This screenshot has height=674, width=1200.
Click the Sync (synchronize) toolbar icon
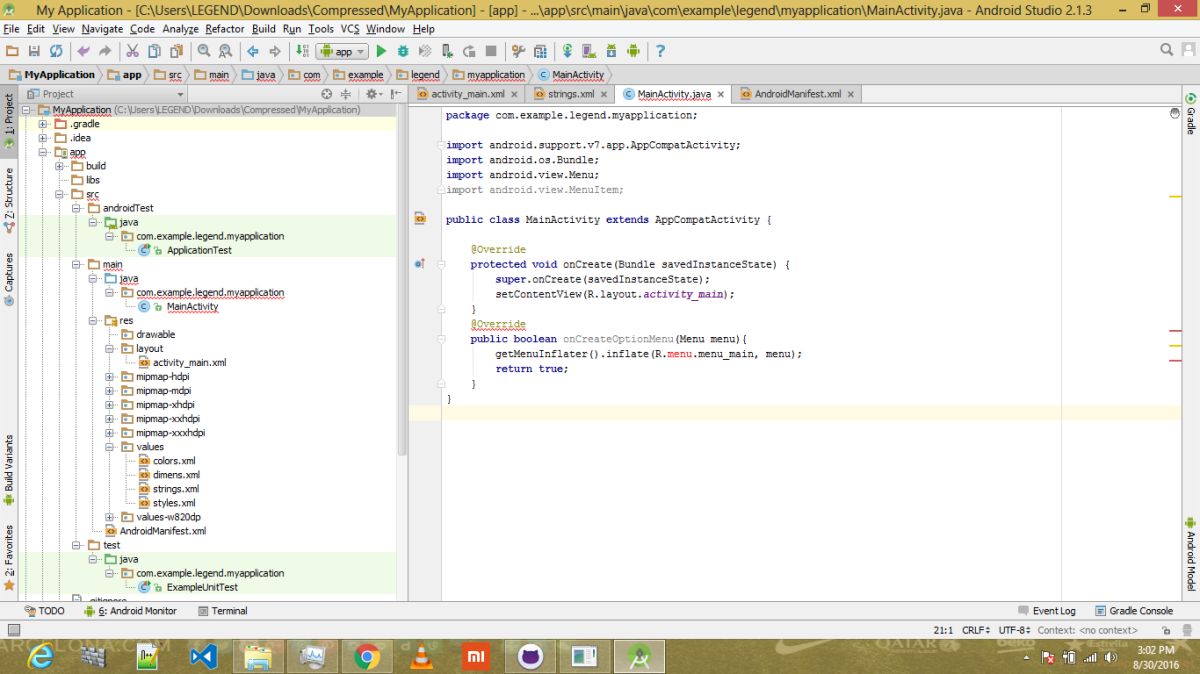tap(56, 51)
